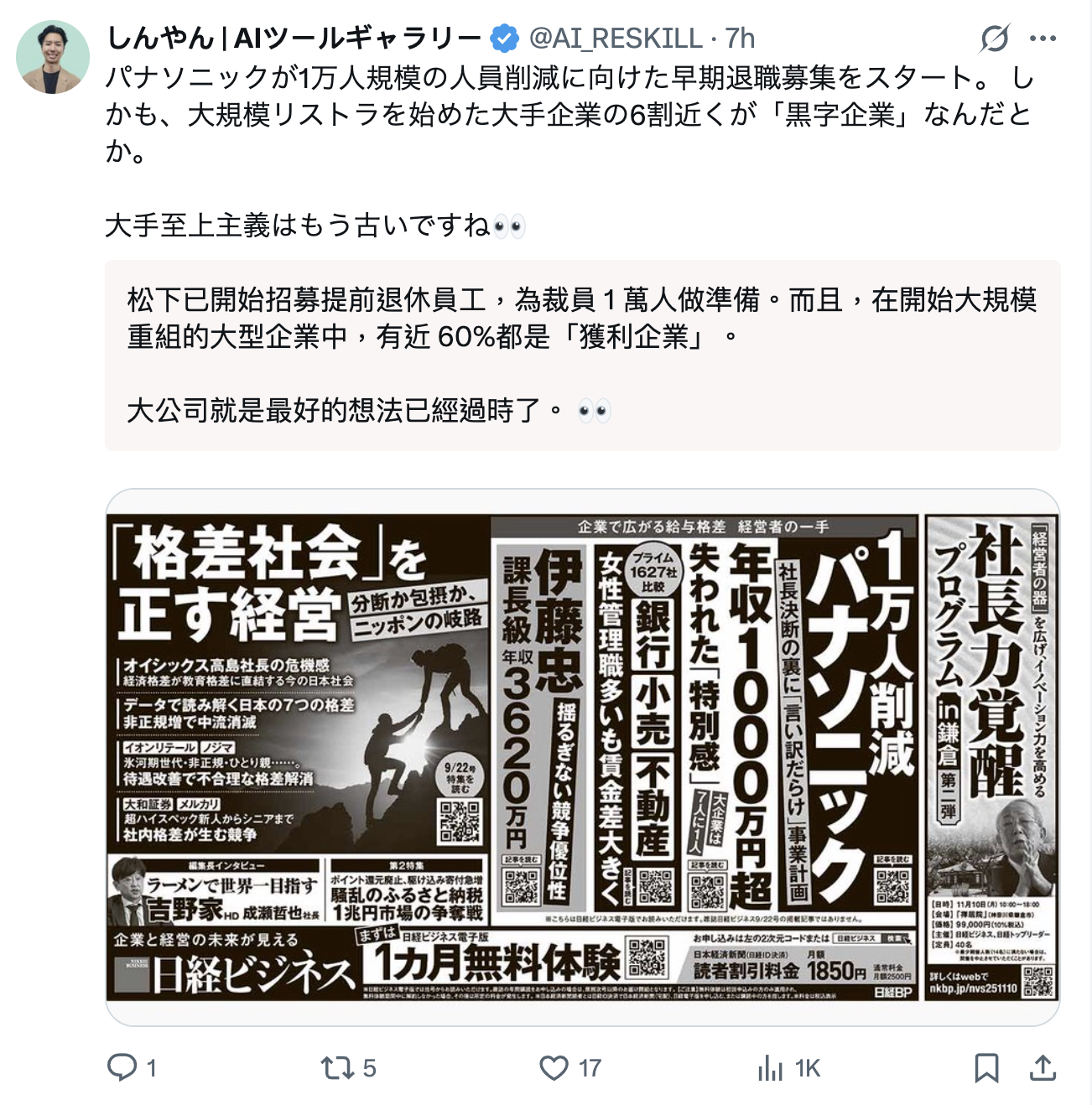Open the author's profile picture
1092x1105 pixels.
53,57
